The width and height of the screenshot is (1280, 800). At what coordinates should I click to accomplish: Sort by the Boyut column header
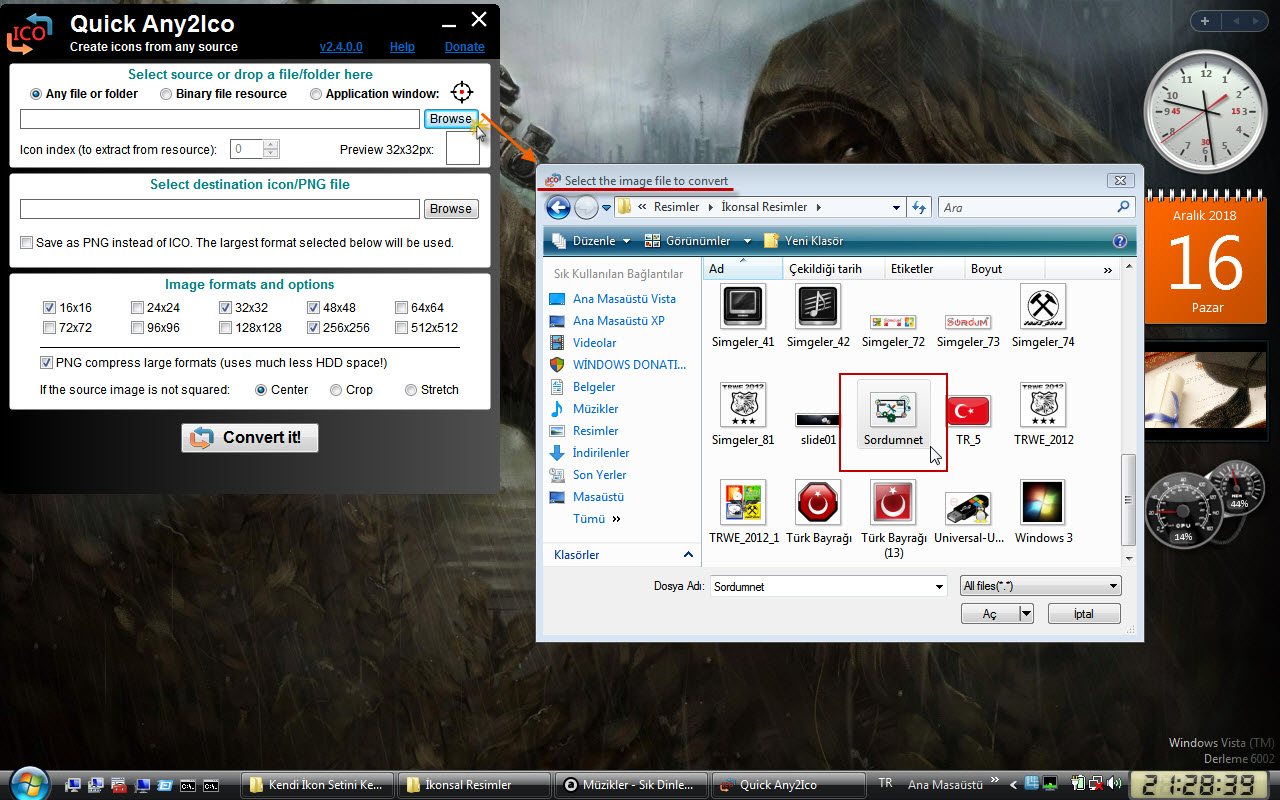pyautogui.click(x=1005, y=269)
